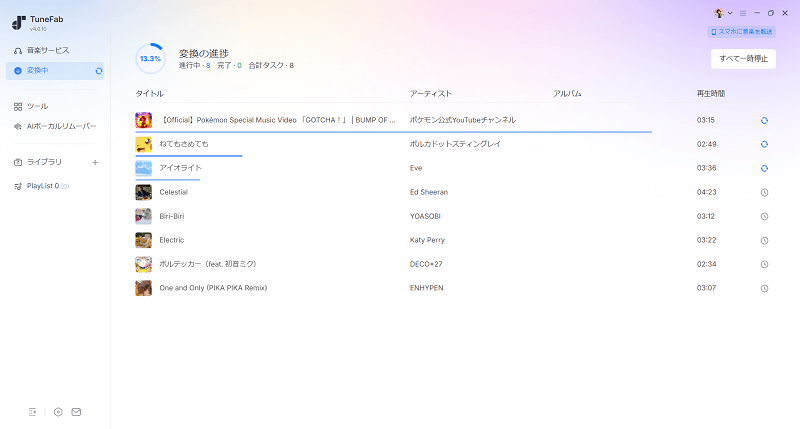800x429 pixels.
Task: Open the hamburger menu in the title bar
Action: coord(743,13)
